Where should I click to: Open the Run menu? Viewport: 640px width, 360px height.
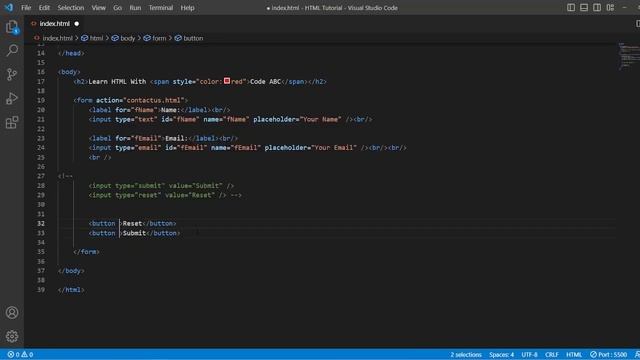135,8
